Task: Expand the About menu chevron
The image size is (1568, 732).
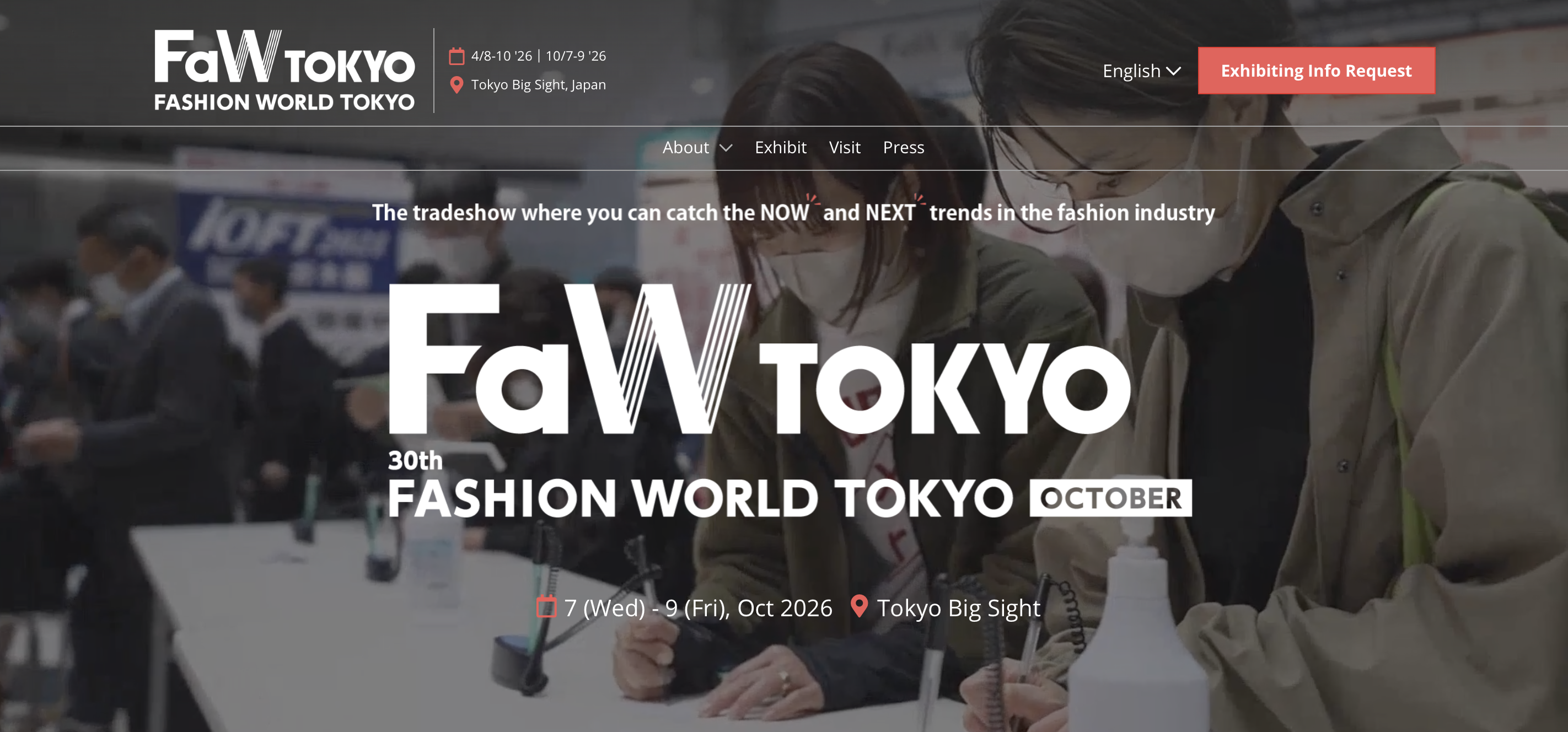Action: point(726,148)
